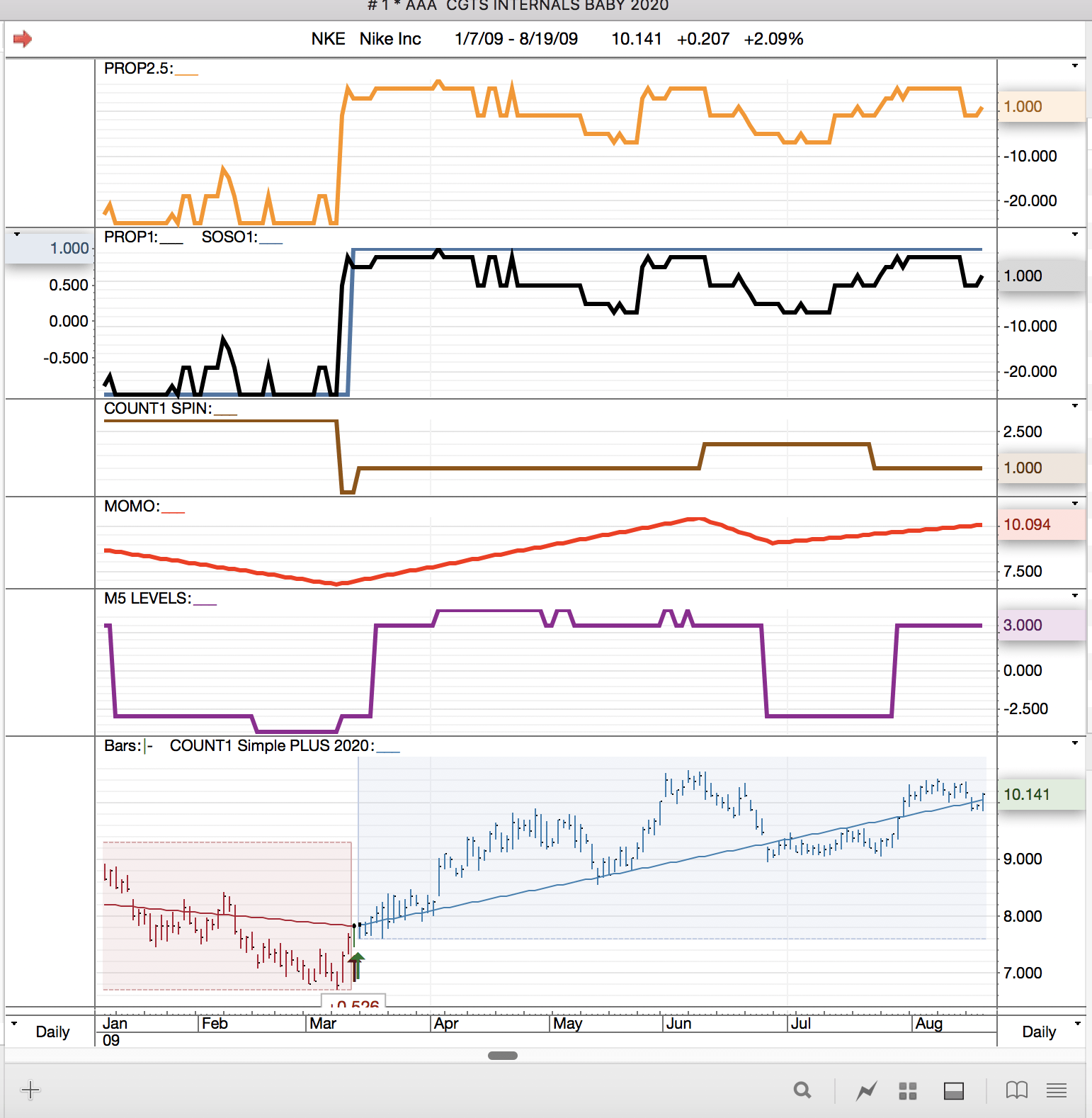Click the list lines icon at bottom right
Screen dimensions: 1092x1118
[x=1056, y=1090]
